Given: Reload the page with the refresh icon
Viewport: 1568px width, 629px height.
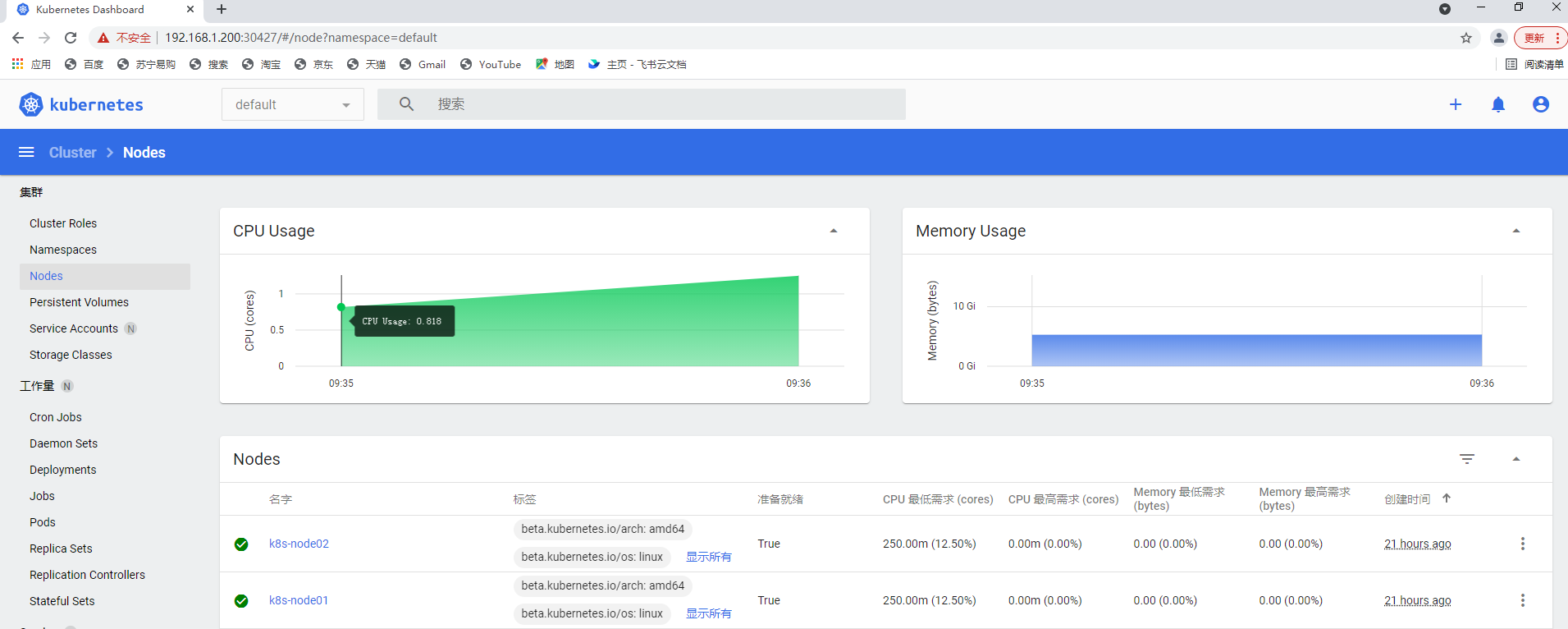Looking at the screenshot, I should [71, 38].
